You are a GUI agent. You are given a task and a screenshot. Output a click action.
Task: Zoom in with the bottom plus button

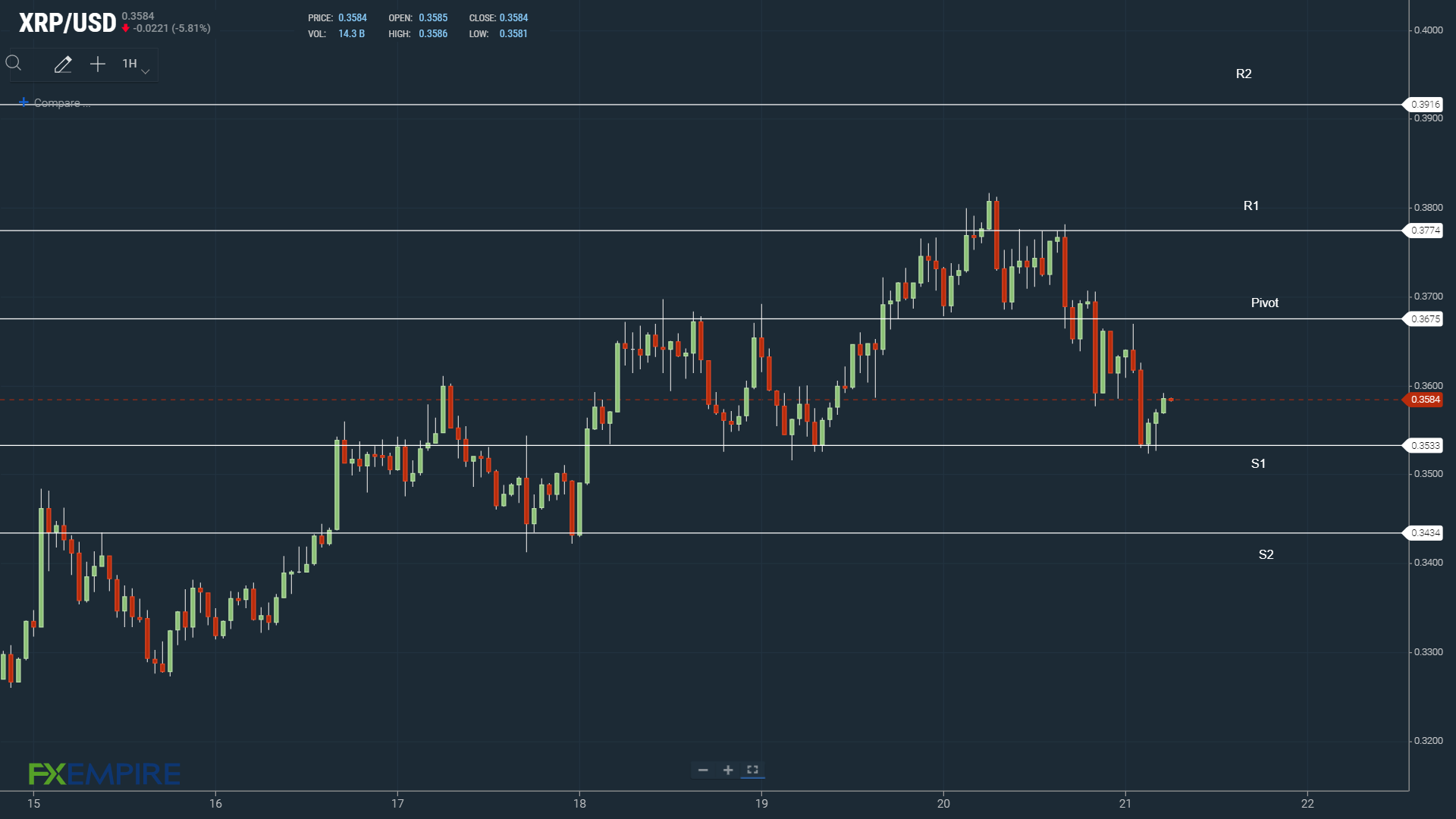coord(728,770)
